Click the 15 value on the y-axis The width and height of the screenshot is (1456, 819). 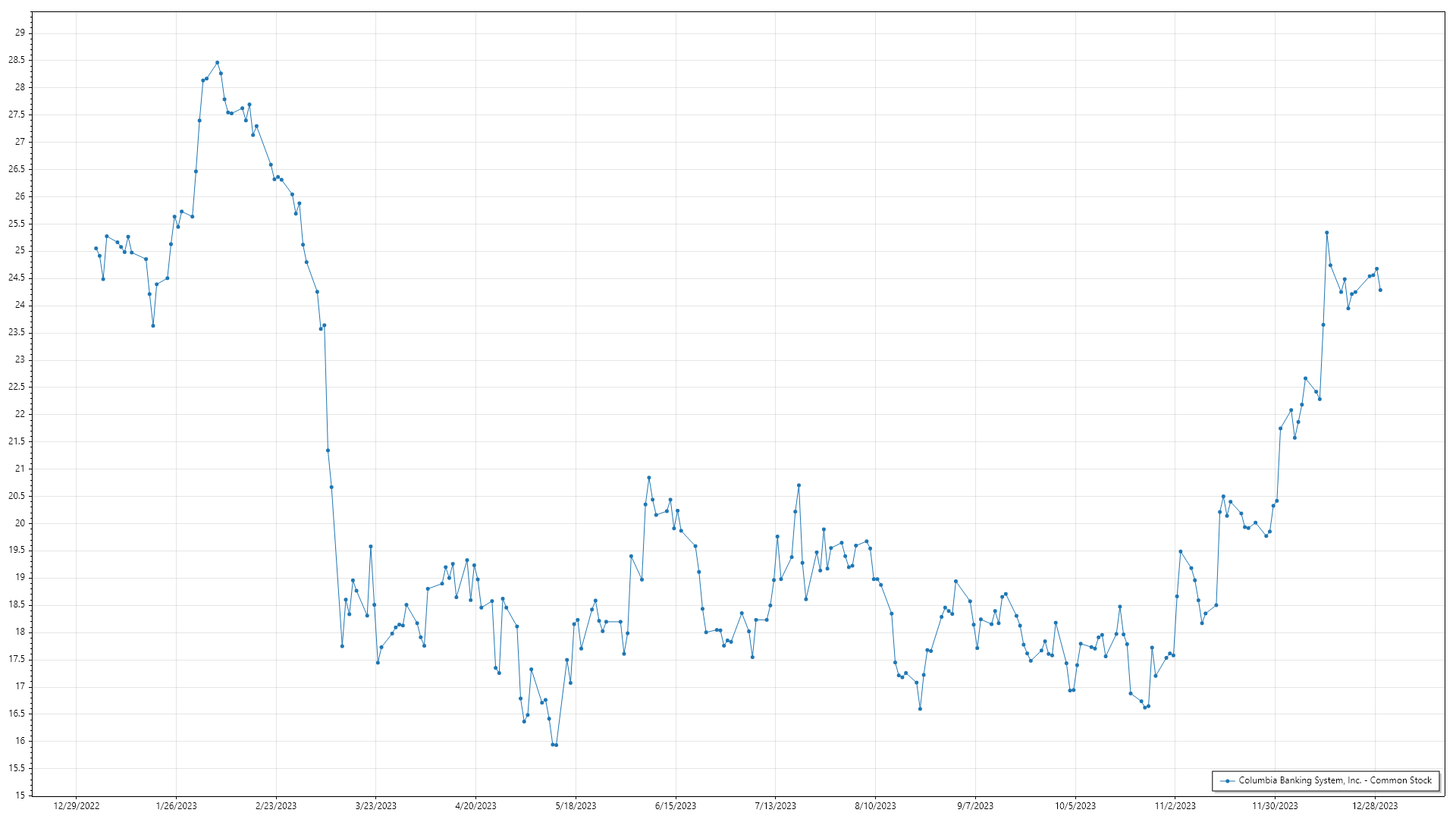pos(20,795)
